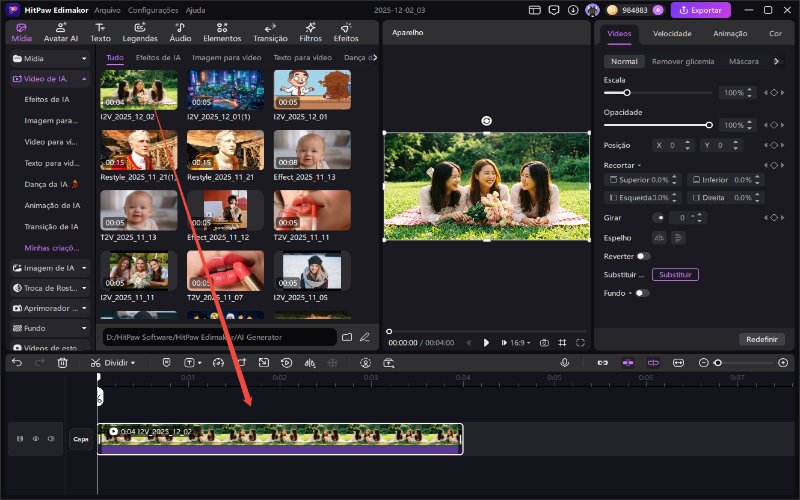This screenshot has height=500, width=800.
Task: Flip the clip horizontally in the Espelho row
Action: click(x=659, y=238)
